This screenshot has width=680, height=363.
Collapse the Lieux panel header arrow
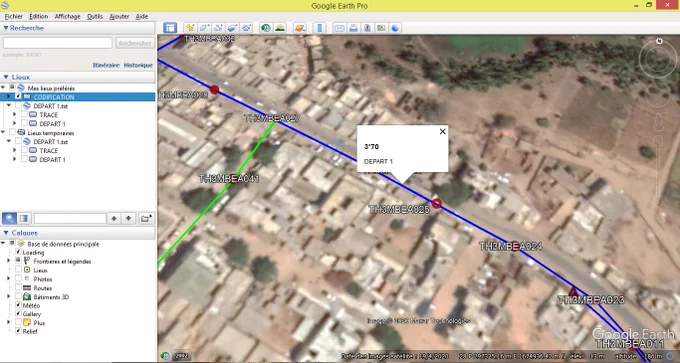click(x=6, y=77)
